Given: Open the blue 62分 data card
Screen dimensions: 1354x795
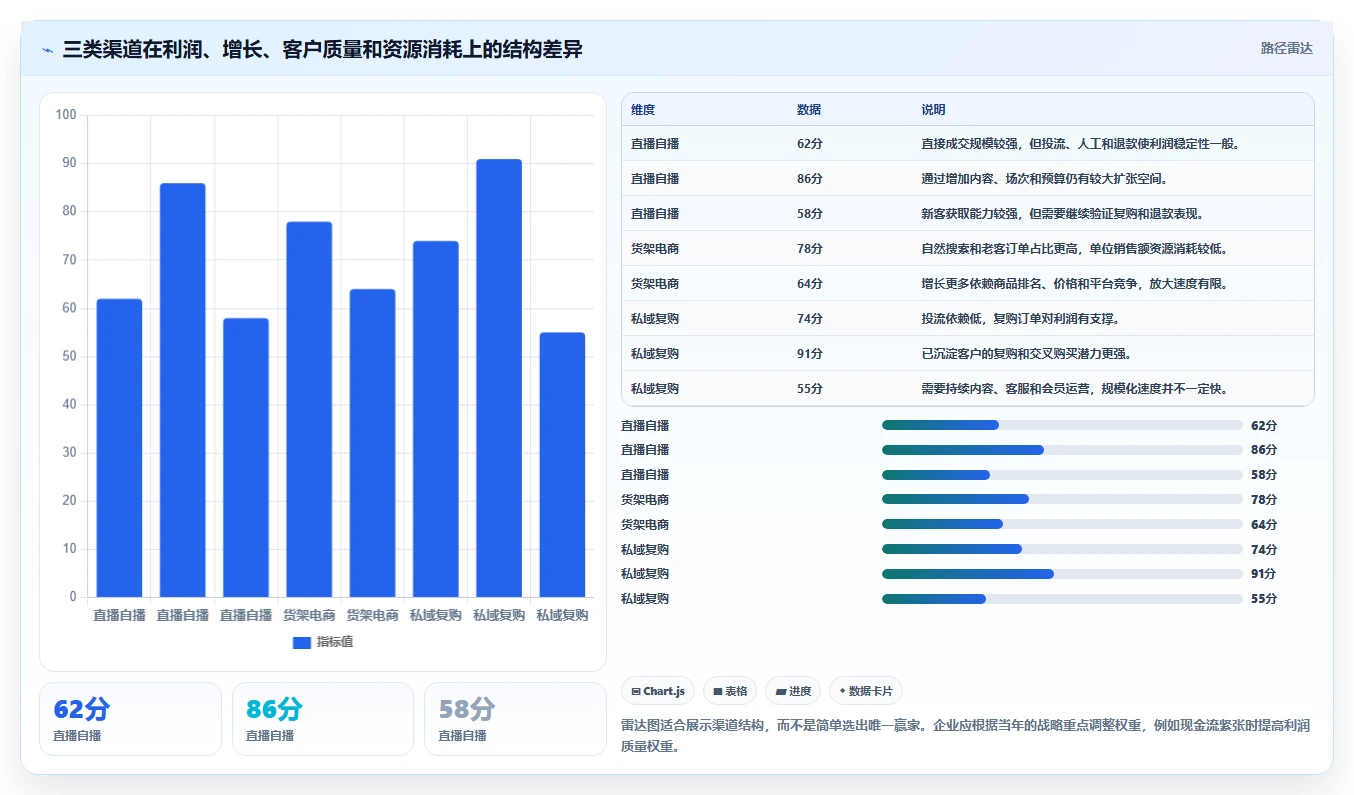Looking at the screenshot, I should pyautogui.click(x=130, y=719).
